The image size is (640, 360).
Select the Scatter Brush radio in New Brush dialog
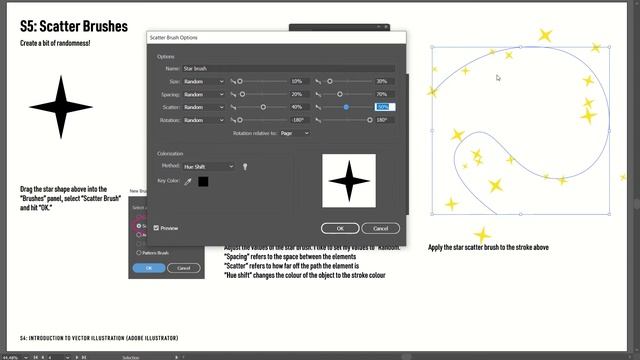tap(139, 226)
